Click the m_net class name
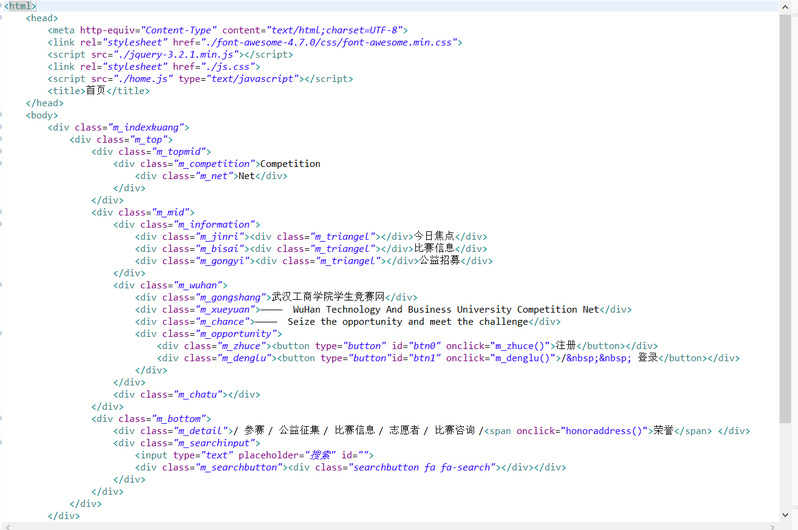 click(214, 176)
